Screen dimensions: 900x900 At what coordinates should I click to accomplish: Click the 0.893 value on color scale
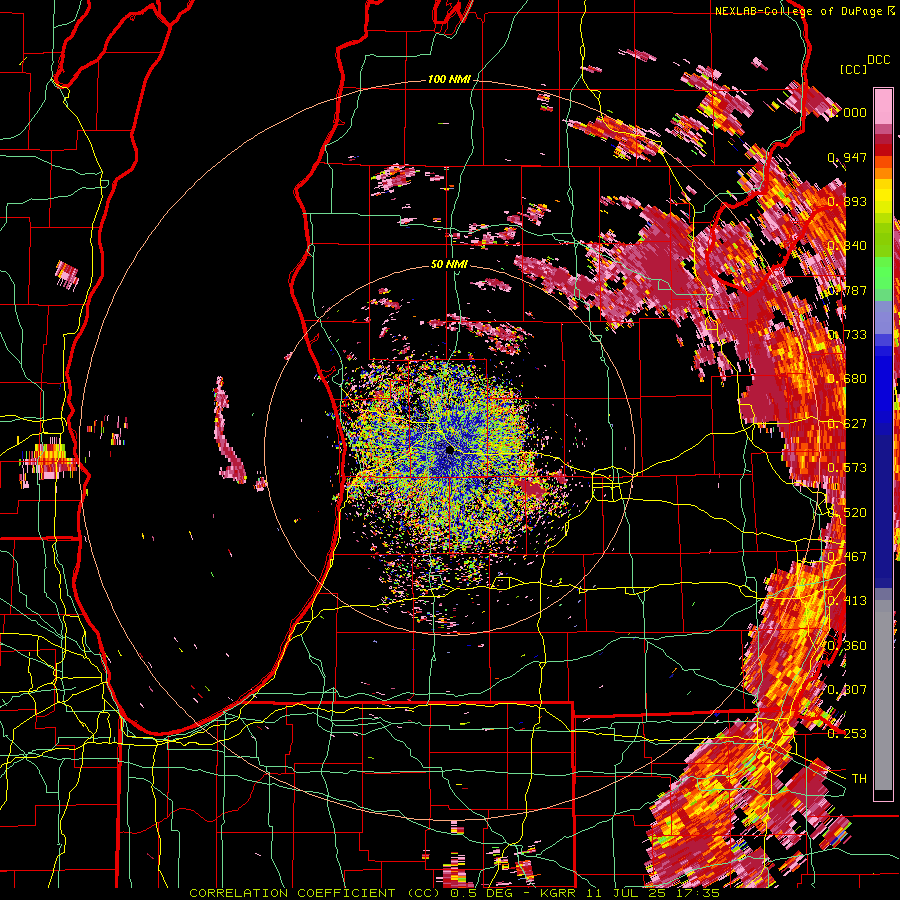(847, 201)
